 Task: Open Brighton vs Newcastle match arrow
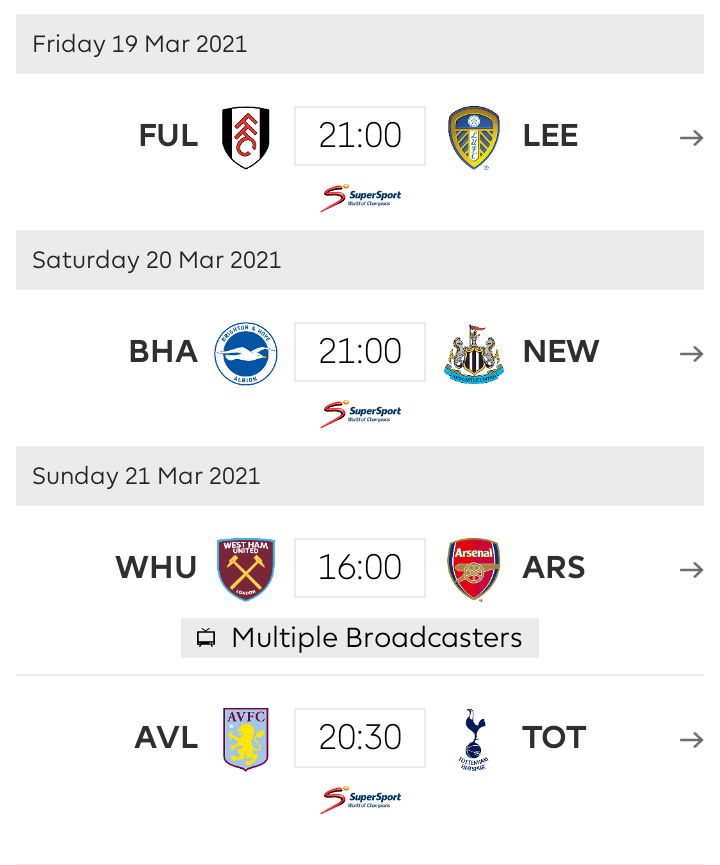tap(691, 354)
